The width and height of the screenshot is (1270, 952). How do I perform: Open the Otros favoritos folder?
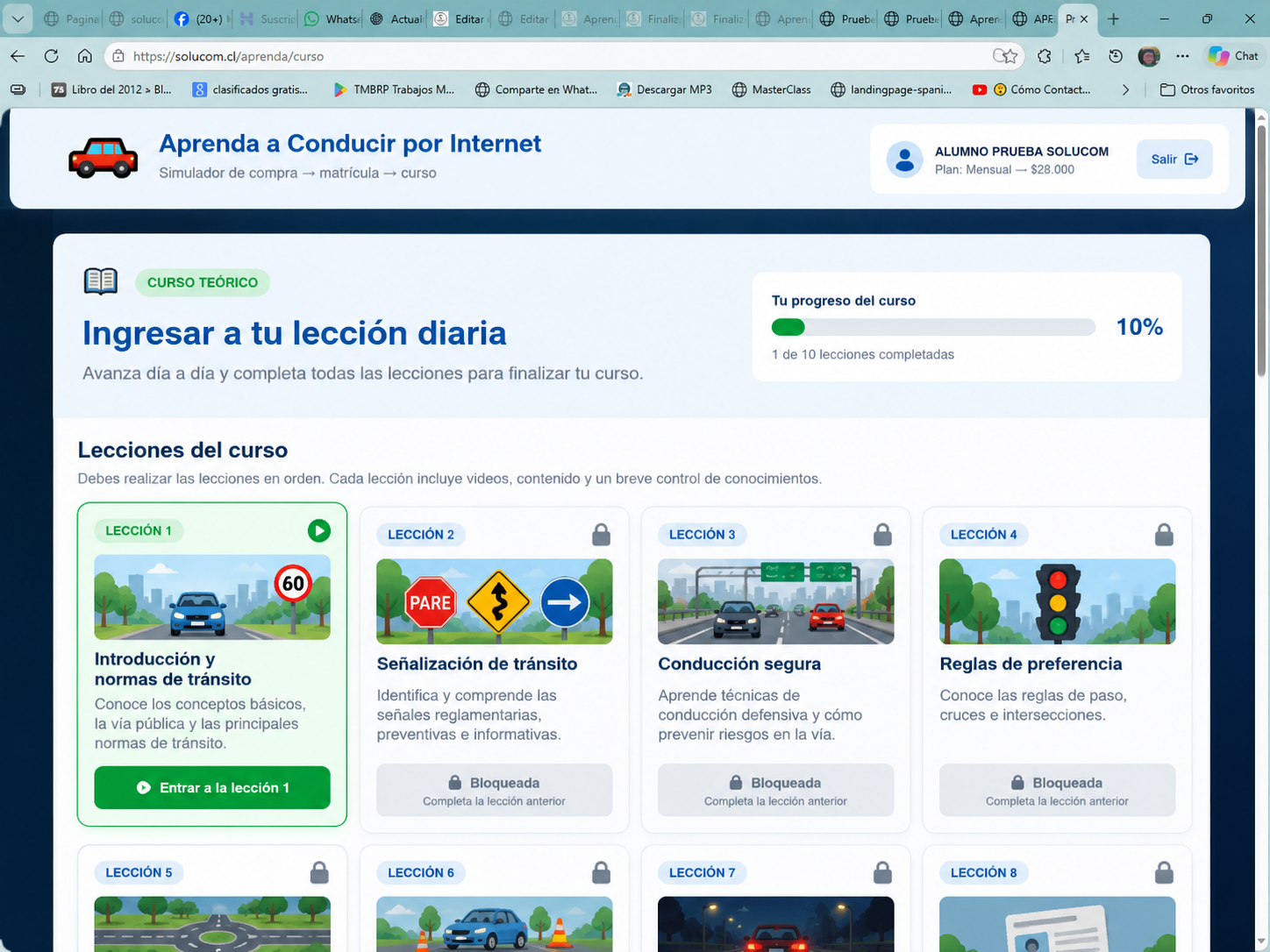(x=1208, y=89)
